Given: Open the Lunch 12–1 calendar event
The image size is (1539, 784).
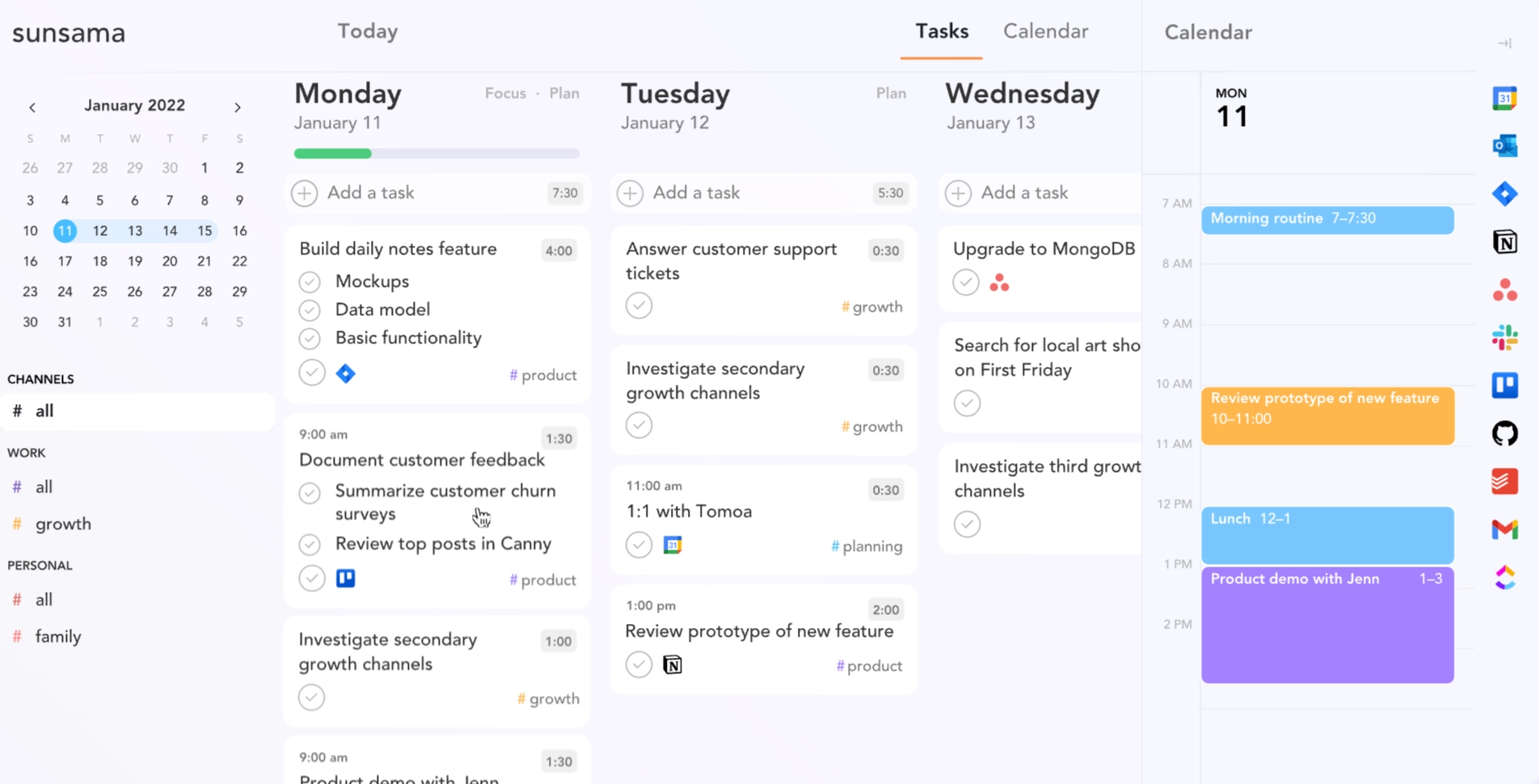Looking at the screenshot, I should click(x=1327, y=535).
